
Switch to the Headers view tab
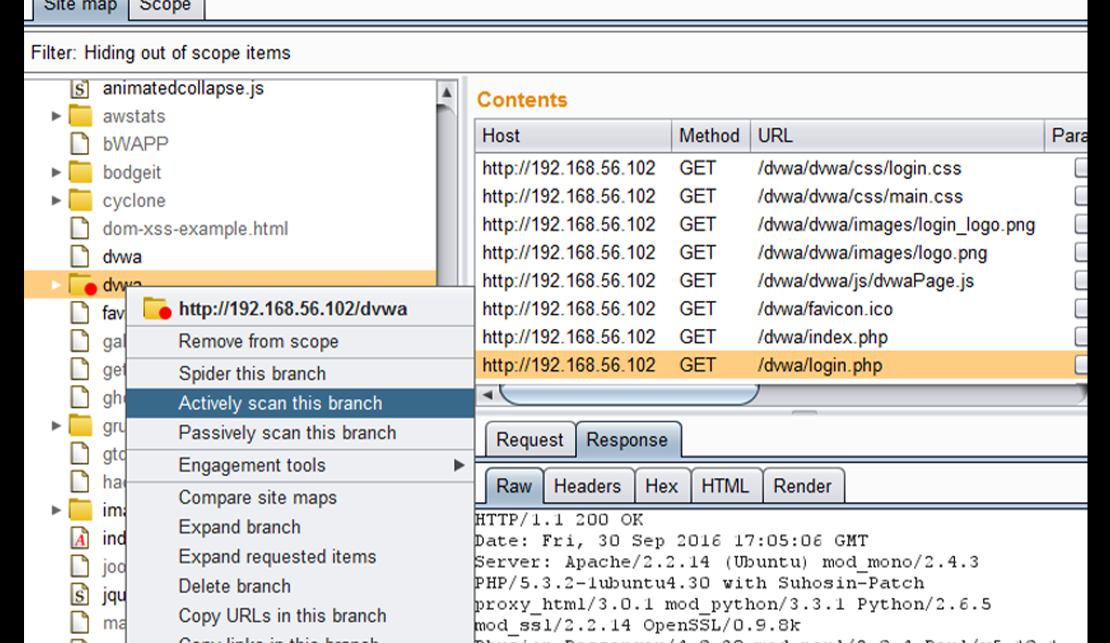pyautogui.click(x=587, y=486)
